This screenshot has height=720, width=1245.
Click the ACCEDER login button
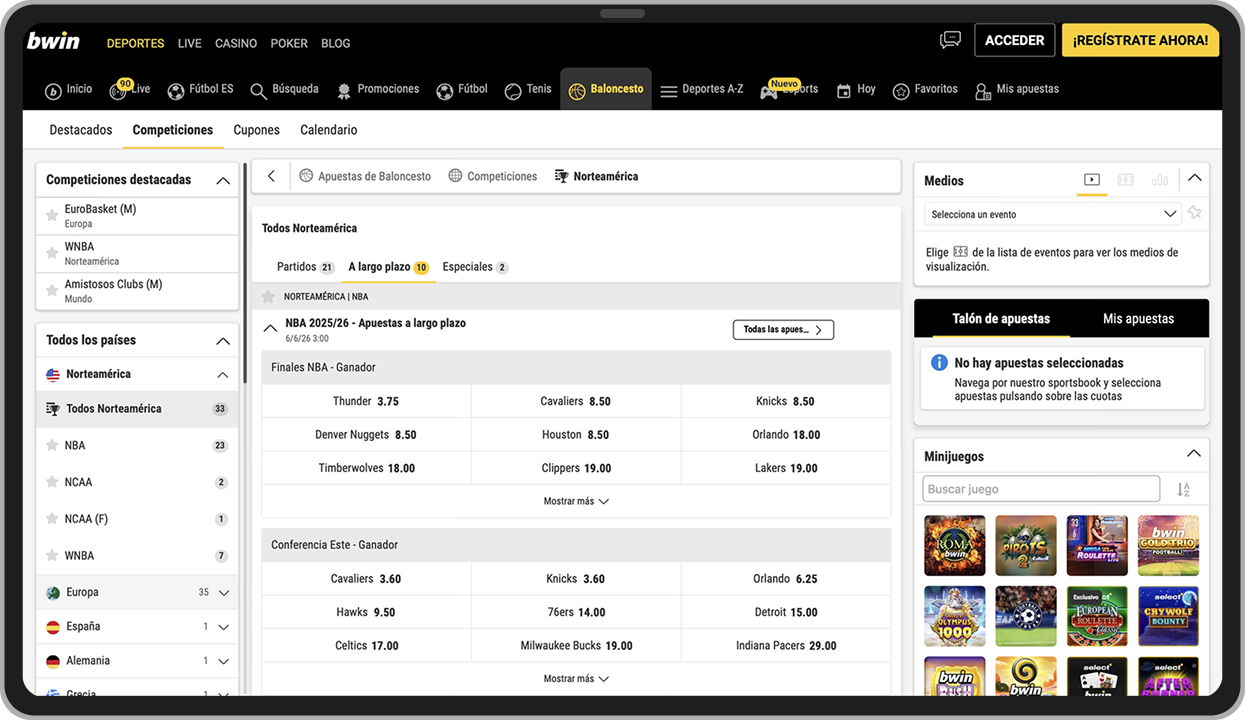(x=1014, y=40)
